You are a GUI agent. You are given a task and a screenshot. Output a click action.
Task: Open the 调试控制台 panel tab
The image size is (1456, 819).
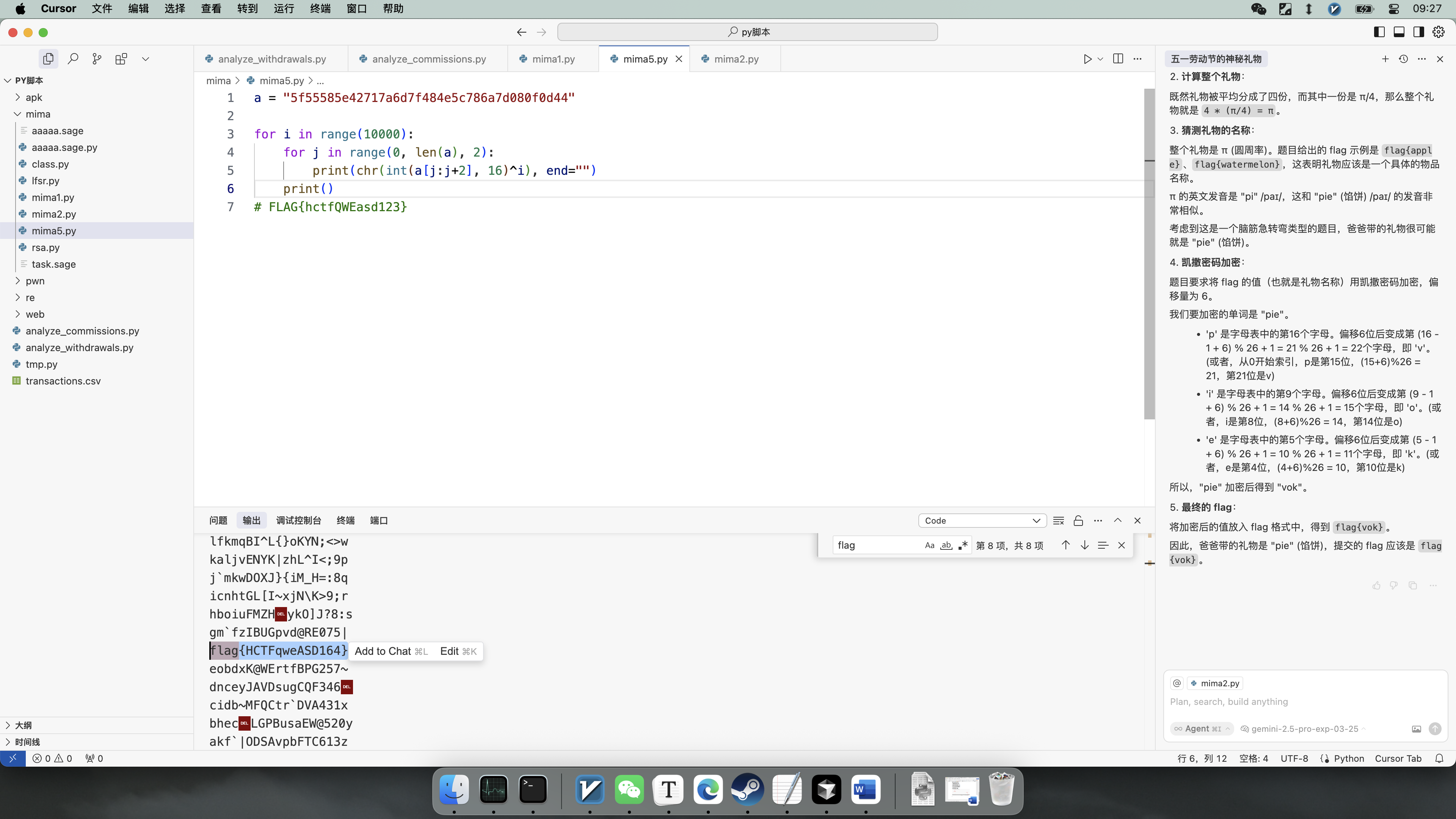(298, 521)
